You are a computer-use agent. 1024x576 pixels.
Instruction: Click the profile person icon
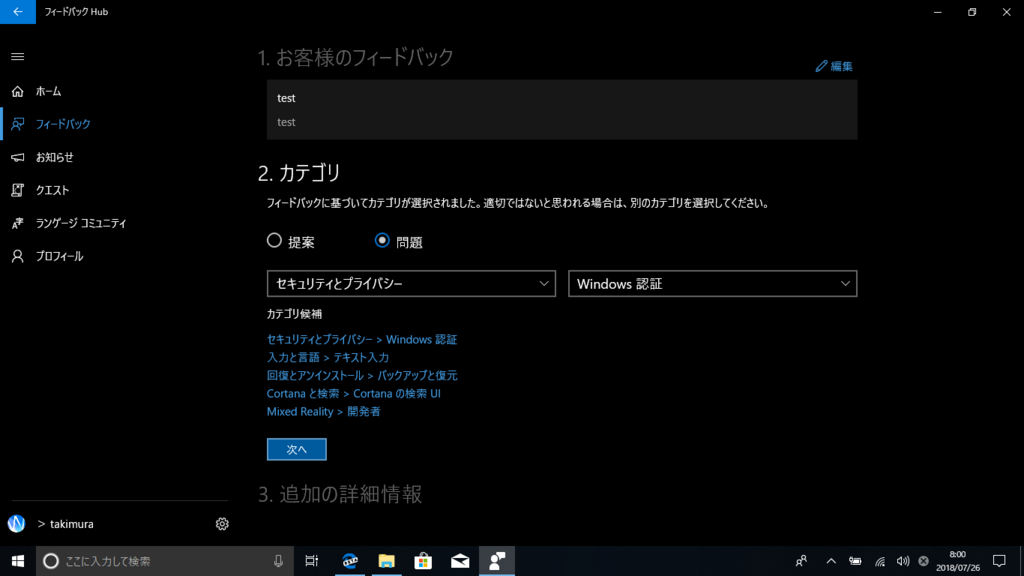[18, 256]
